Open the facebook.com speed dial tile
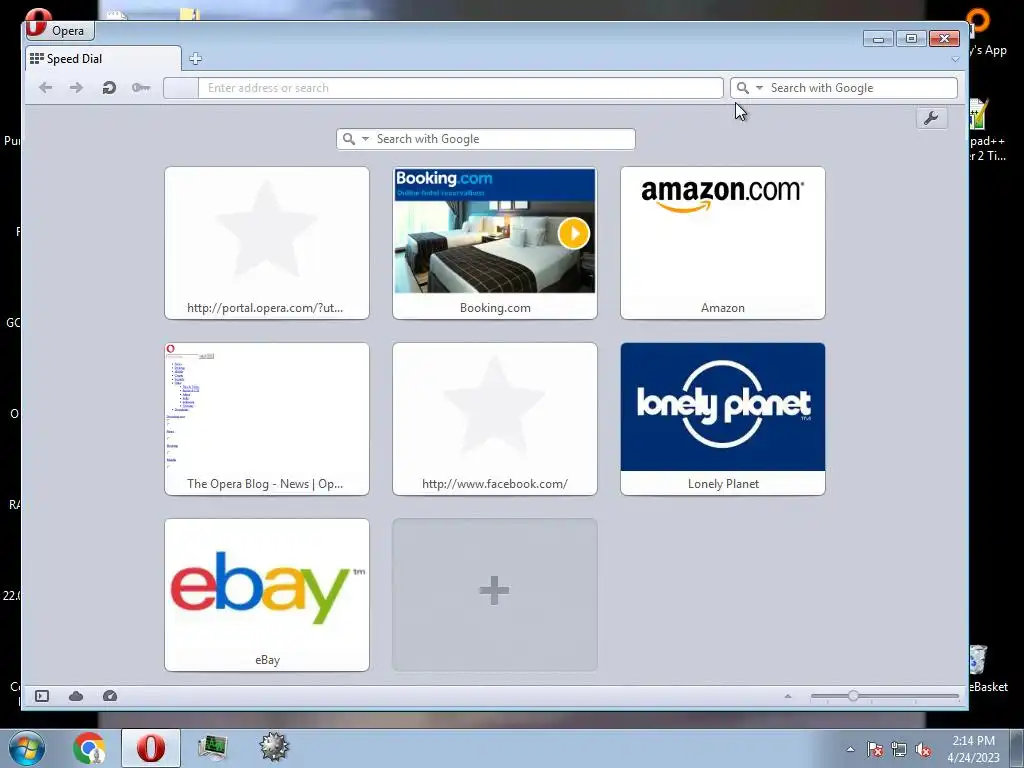The width and height of the screenshot is (1024, 768). pos(494,419)
